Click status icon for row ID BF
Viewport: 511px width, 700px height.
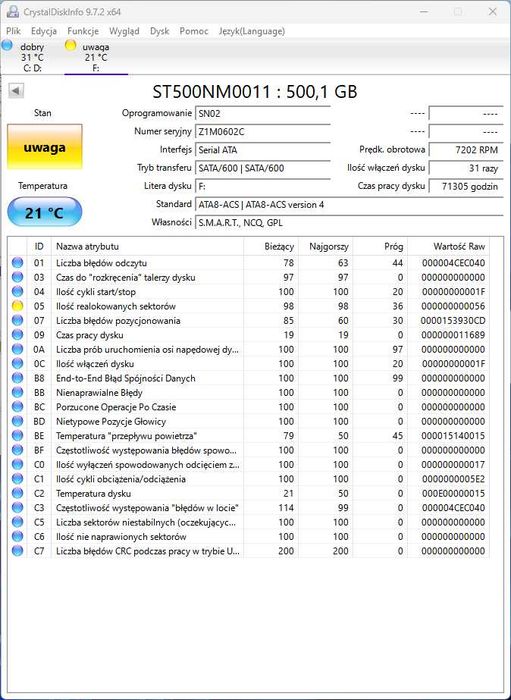17,450
